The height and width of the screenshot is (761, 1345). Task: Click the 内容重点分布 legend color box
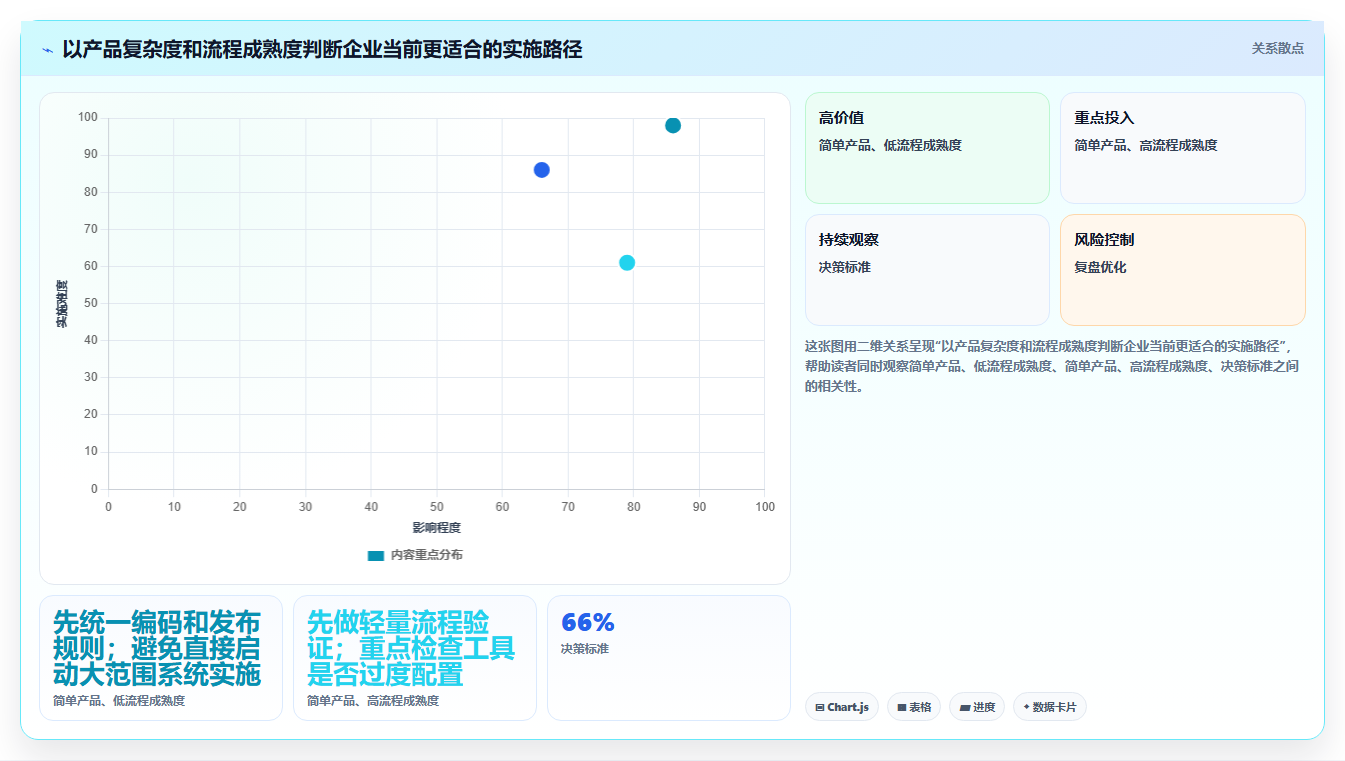(376, 555)
